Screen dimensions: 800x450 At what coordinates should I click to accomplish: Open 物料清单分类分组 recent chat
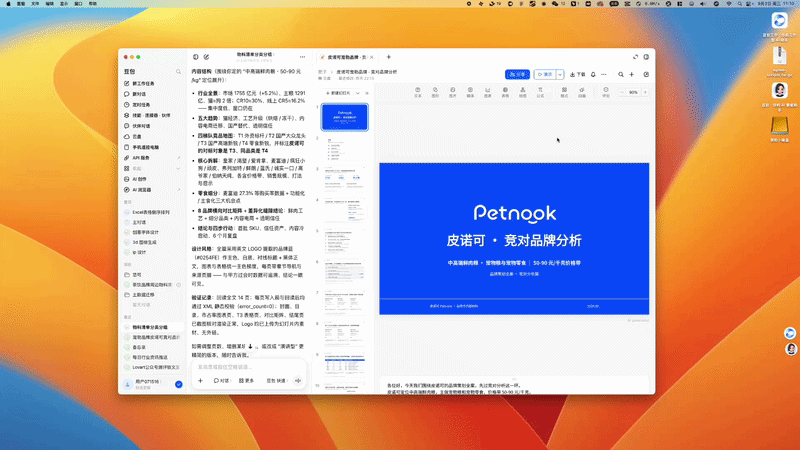click(151, 327)
